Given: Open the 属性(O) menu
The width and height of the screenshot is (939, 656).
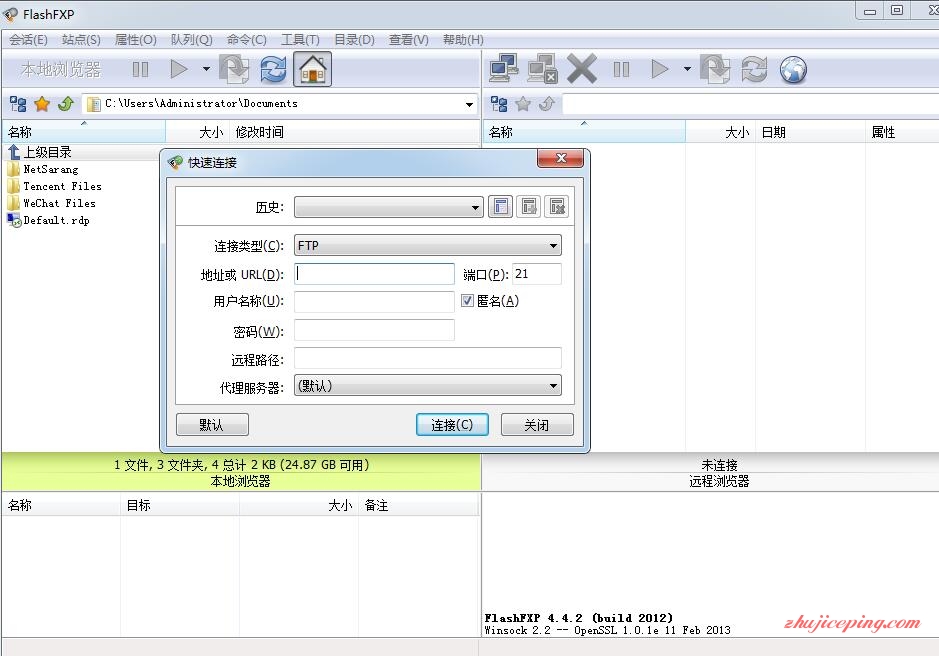Looking at the screenshot, I should click(x=135, y=40).
